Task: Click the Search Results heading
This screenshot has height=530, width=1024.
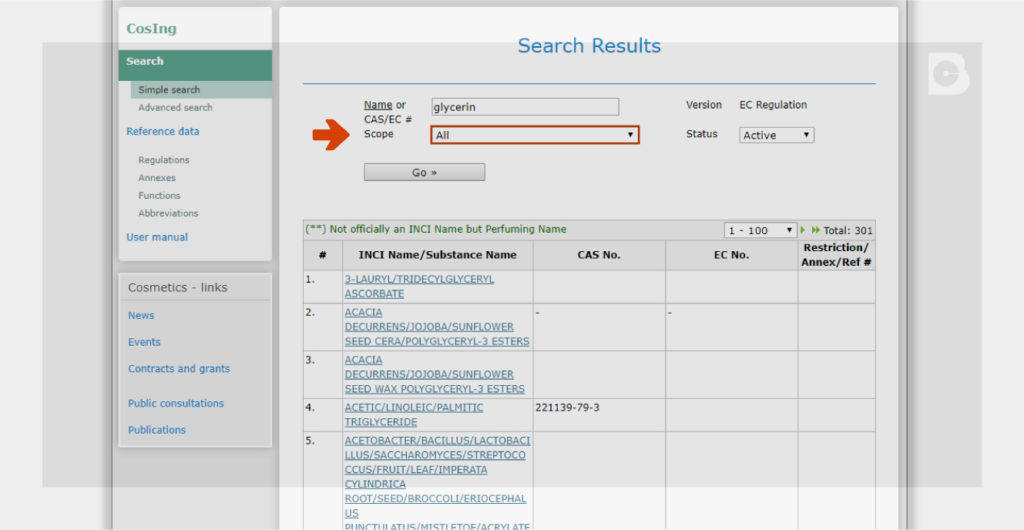Action: 589,46
